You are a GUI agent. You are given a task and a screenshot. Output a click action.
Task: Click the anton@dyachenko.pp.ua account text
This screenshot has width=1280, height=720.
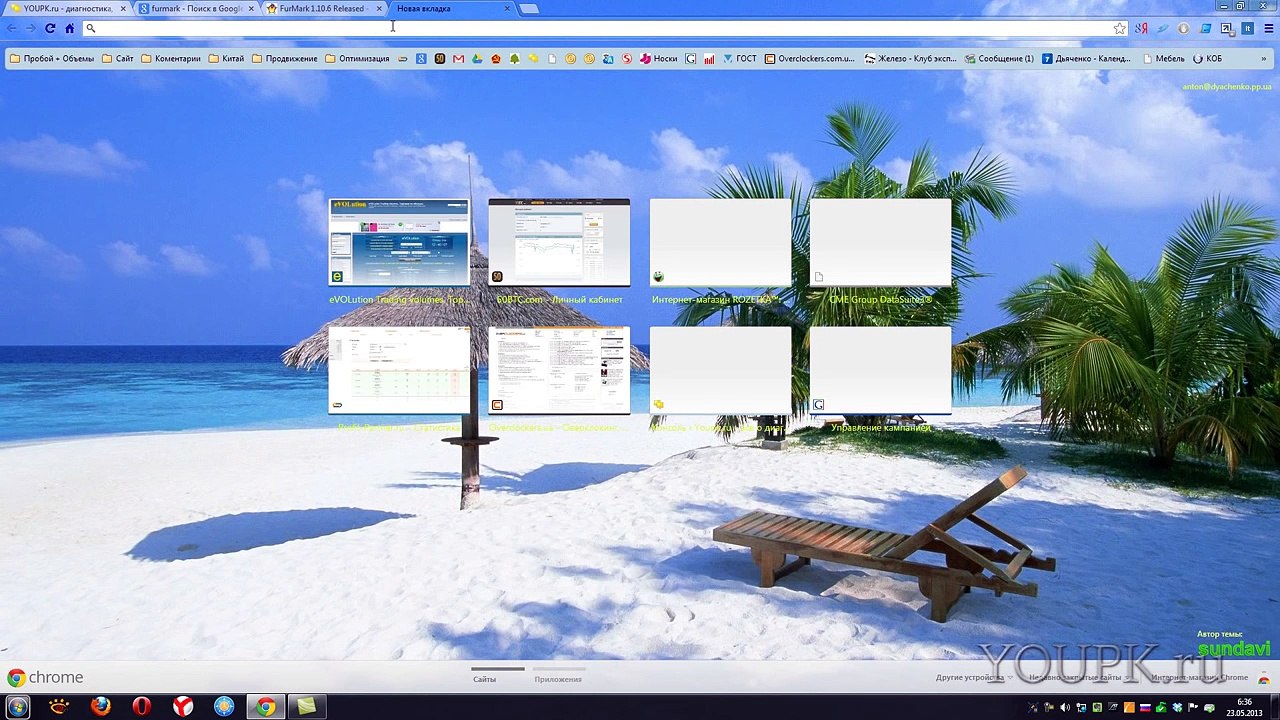[x=1227, y=87]
